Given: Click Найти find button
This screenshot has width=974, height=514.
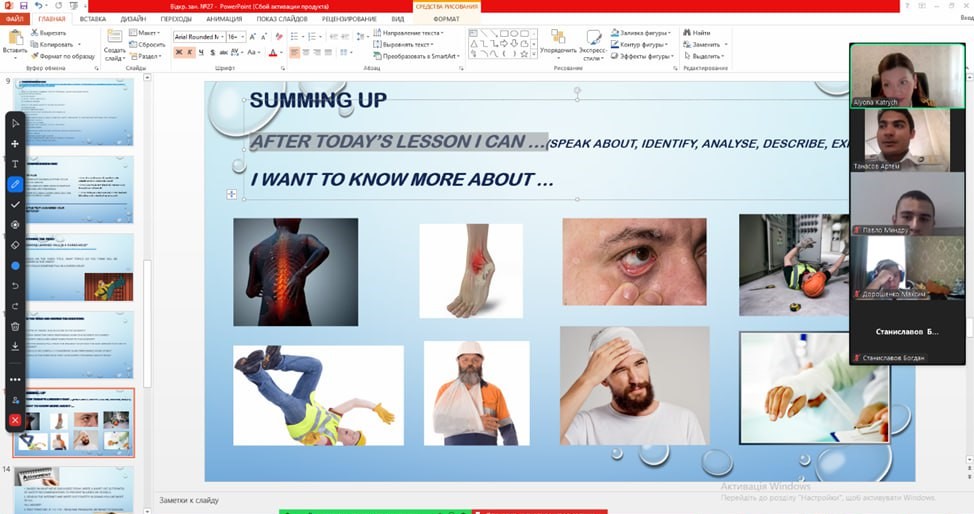Looking at the screenshot, I should tap(697, 32).
